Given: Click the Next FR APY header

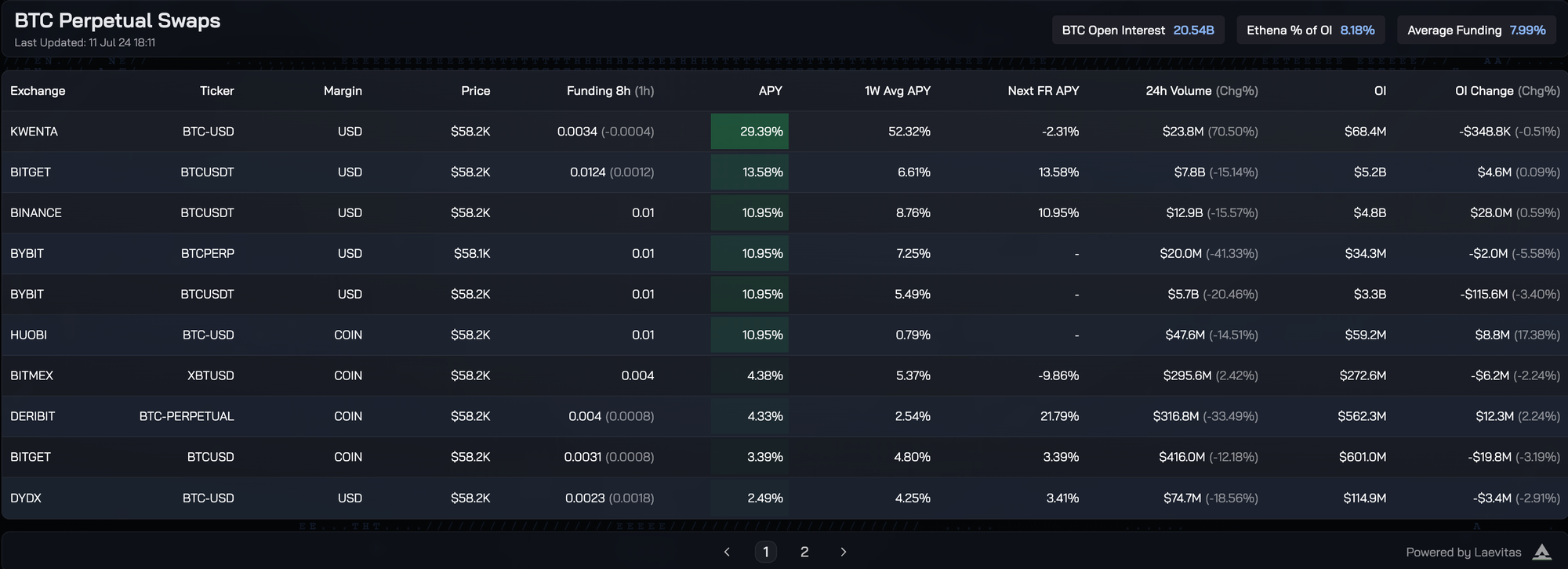Looking at the screenshot, I should (1043, 91).
